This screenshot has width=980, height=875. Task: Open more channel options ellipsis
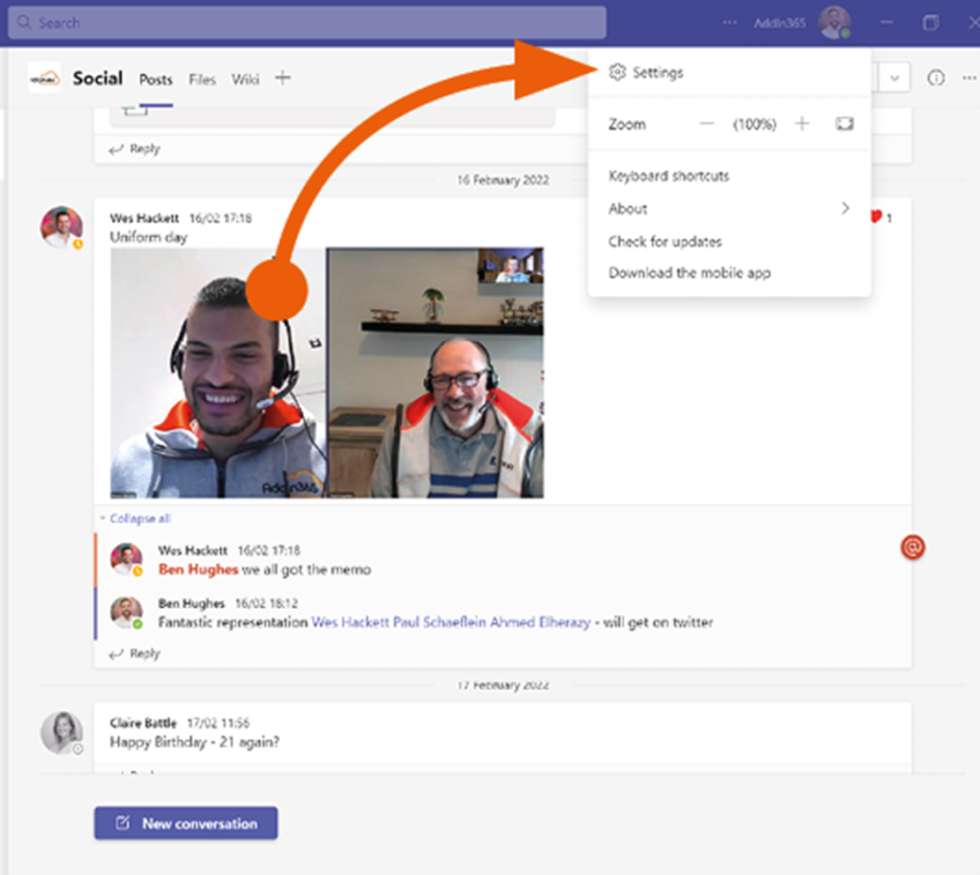click(x=968, y=78)
